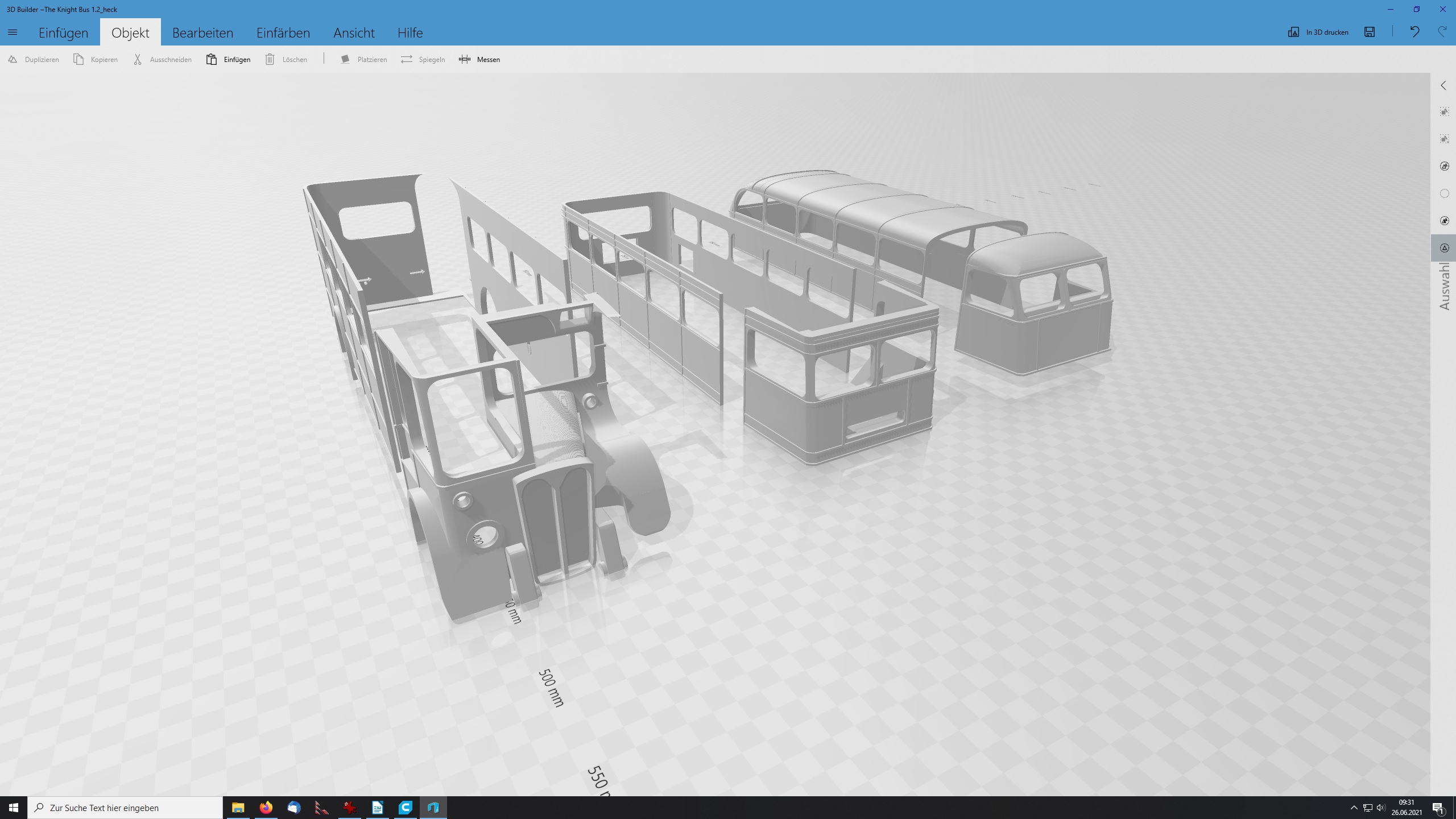
Task: Click the group objects icon in the sidebar
Action: pos(1444,111)
